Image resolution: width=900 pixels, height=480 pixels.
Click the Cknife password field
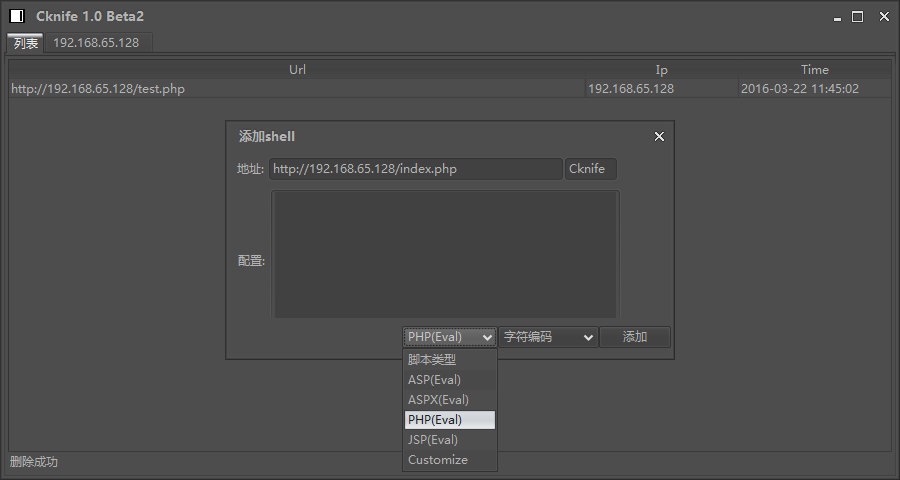591,169
